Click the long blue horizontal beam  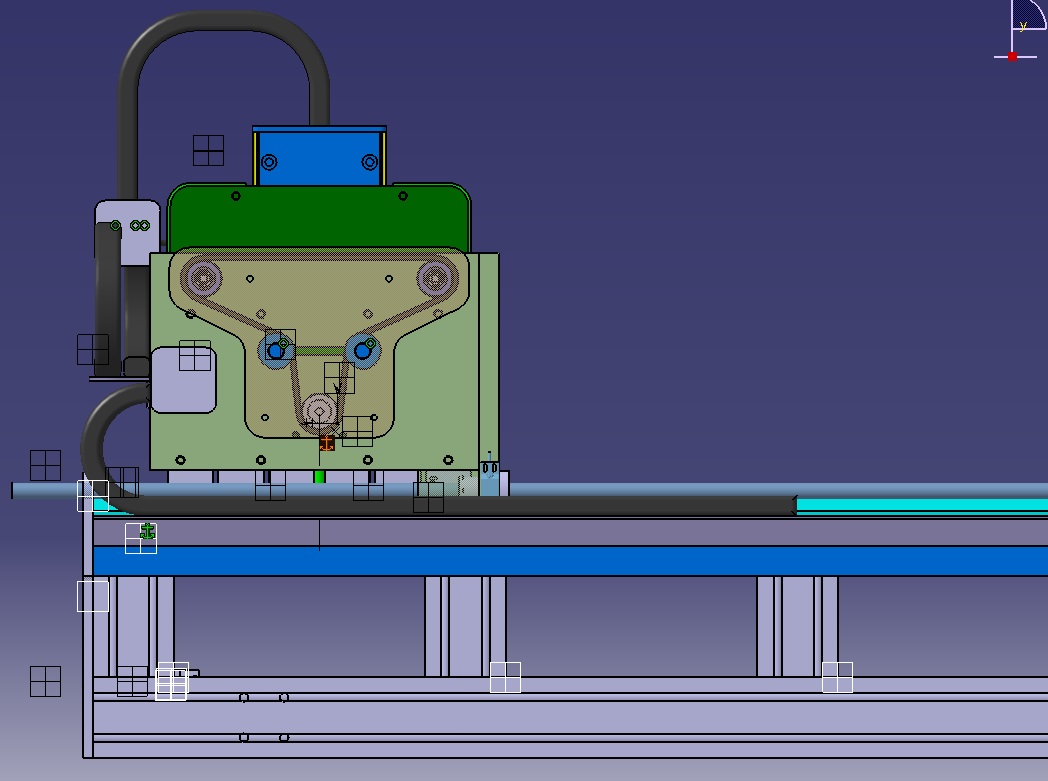coord(570,561)
